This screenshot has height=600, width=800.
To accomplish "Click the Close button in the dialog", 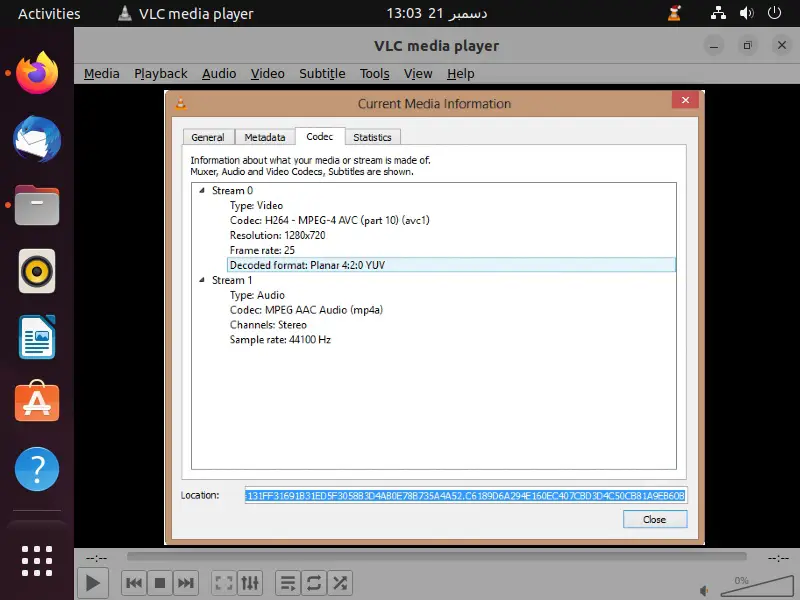I will 655,519.
